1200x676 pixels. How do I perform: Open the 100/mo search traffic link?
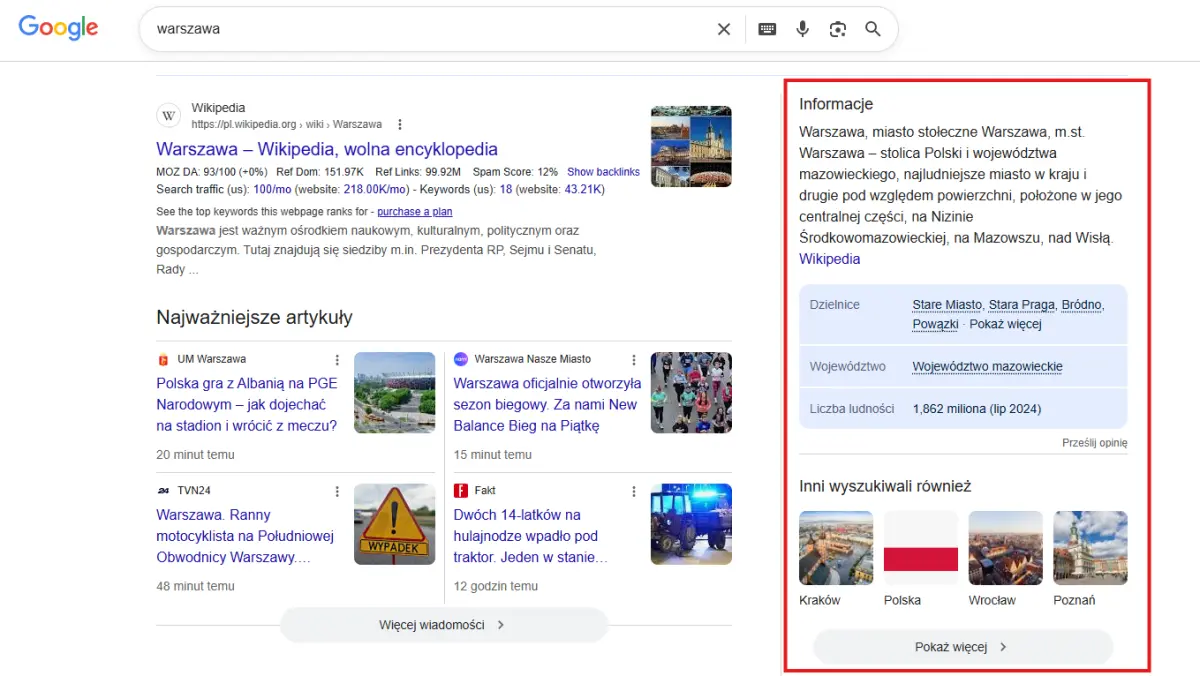271,189
